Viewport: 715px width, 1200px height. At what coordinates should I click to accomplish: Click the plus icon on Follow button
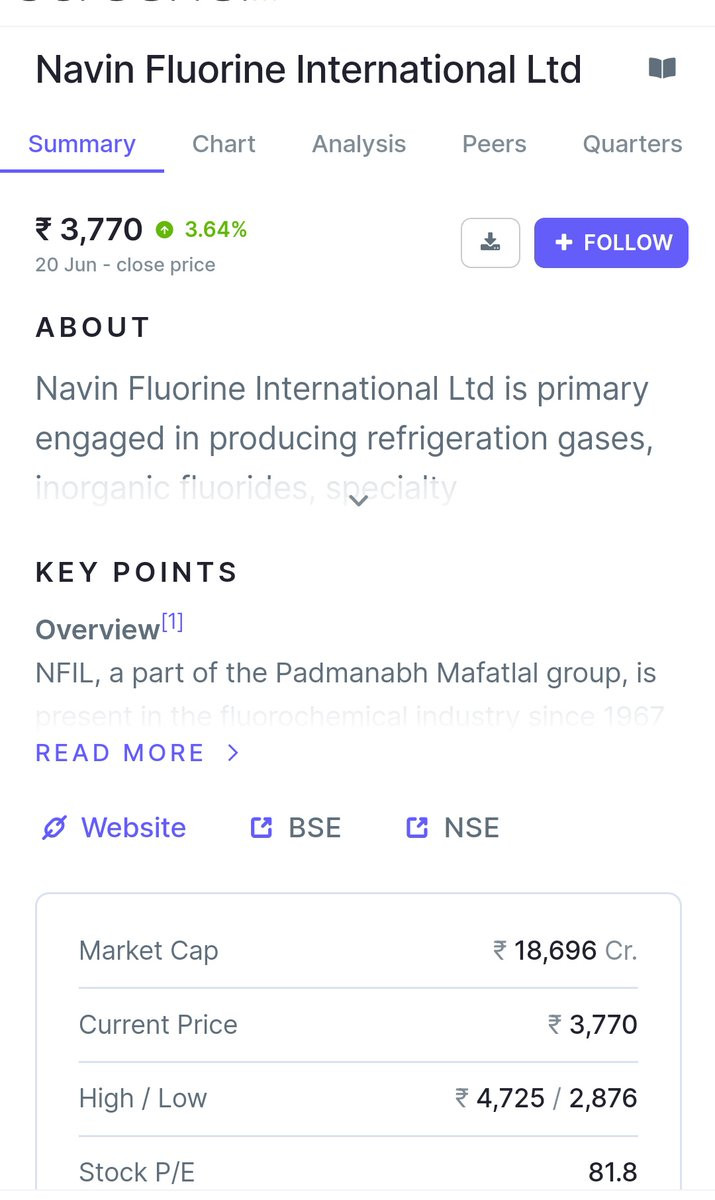tap(563, 243)
